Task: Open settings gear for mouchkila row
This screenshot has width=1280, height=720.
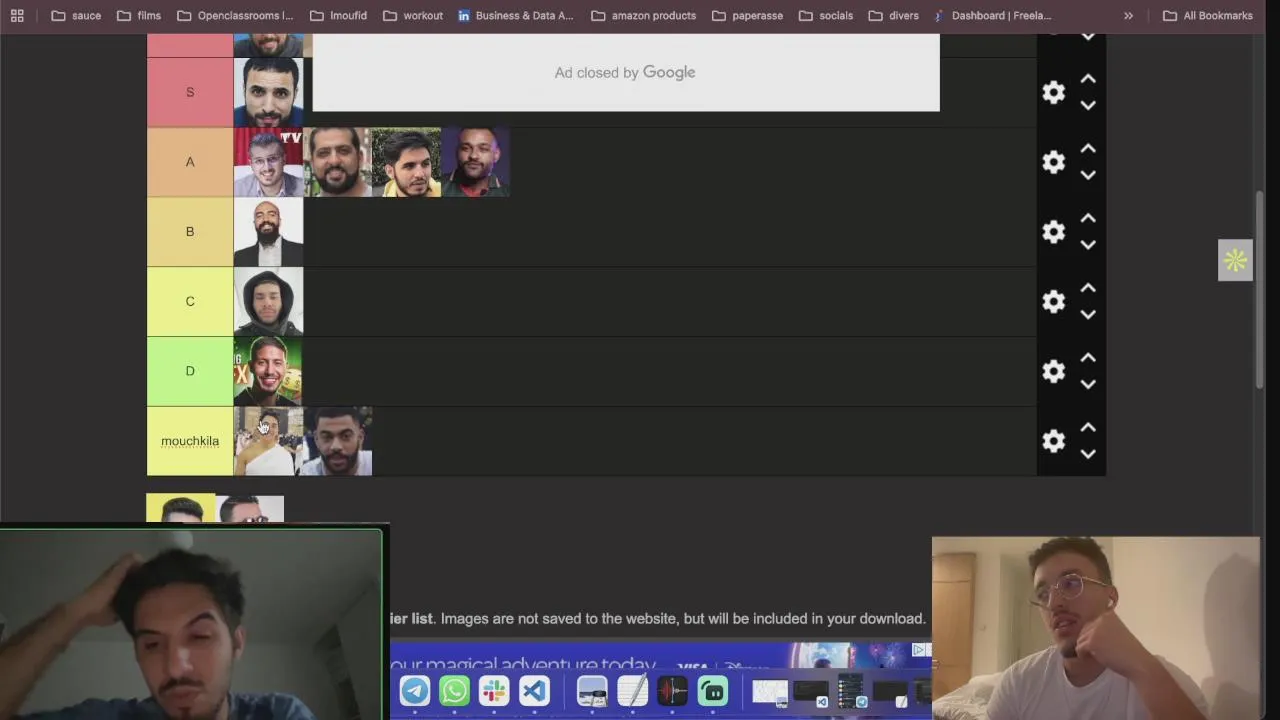Action: point(1053,441)
